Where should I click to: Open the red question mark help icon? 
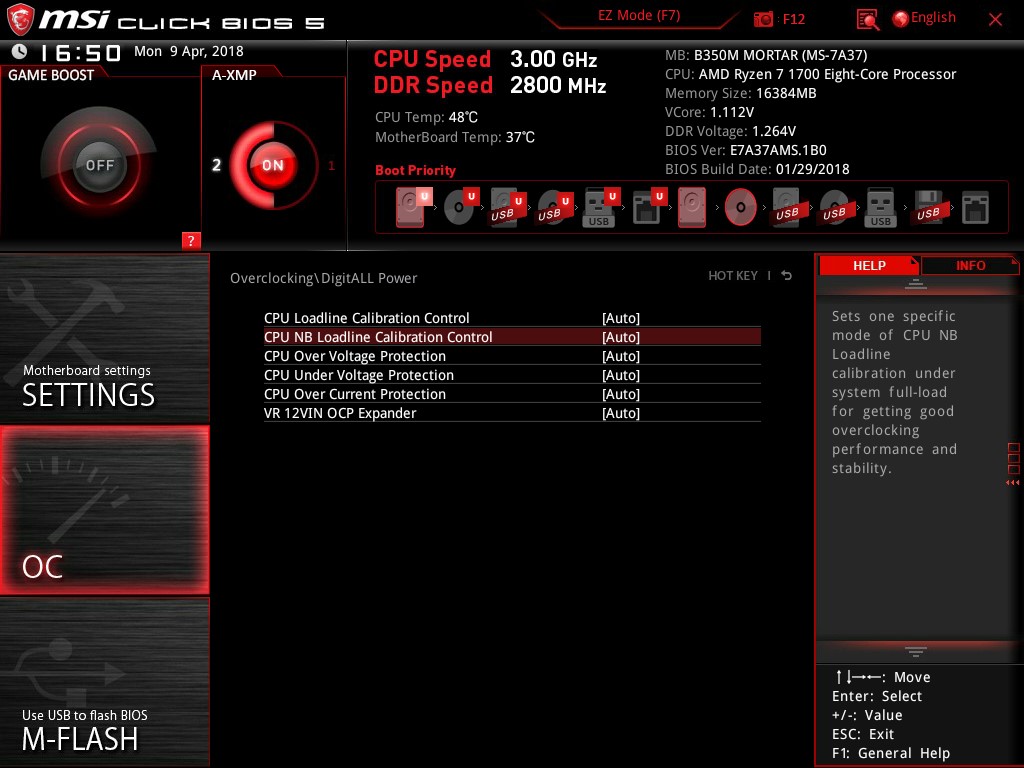click(191, 240)
